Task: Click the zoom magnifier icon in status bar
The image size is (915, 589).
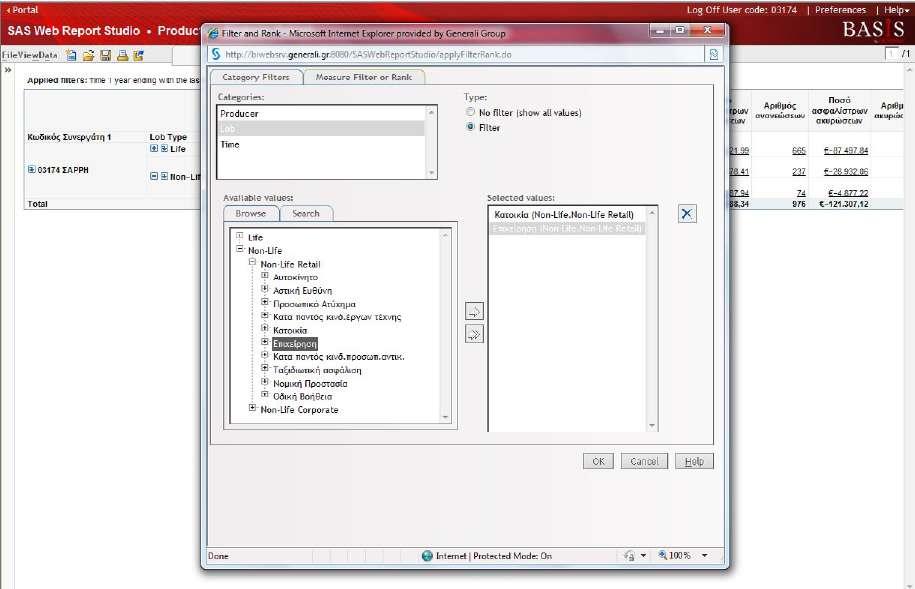Action: [x=662, y=555]
